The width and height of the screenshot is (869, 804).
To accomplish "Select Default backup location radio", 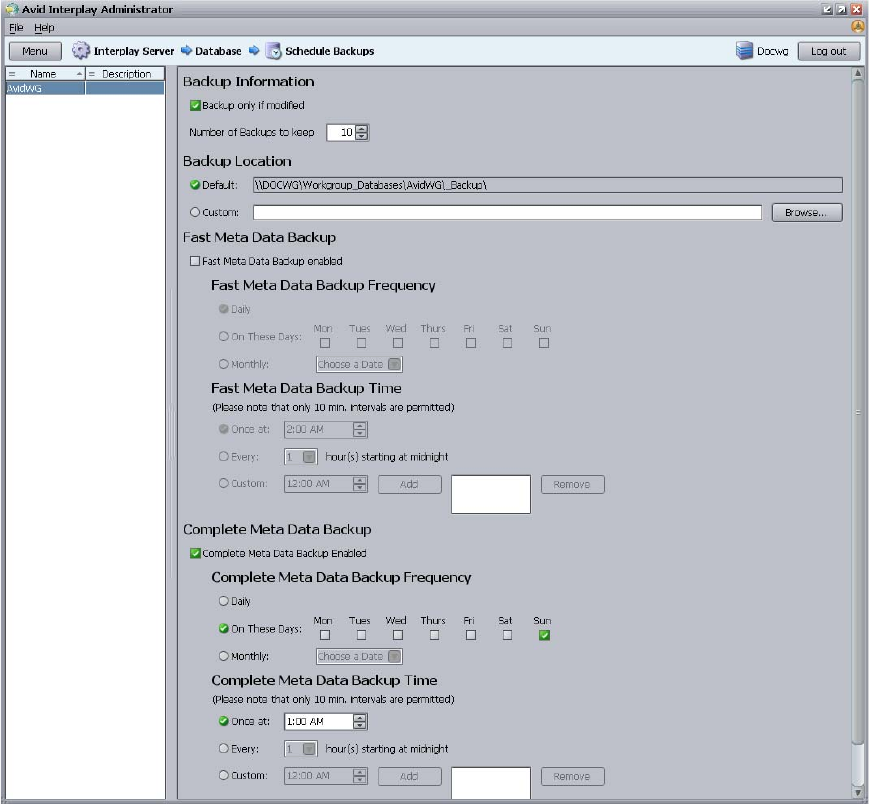I will pyautogui.click(x=195, y=185).
